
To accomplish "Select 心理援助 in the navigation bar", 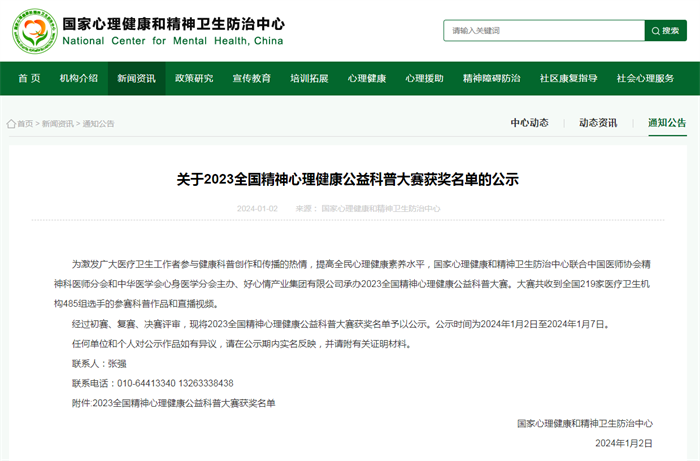I will (424, 78).
